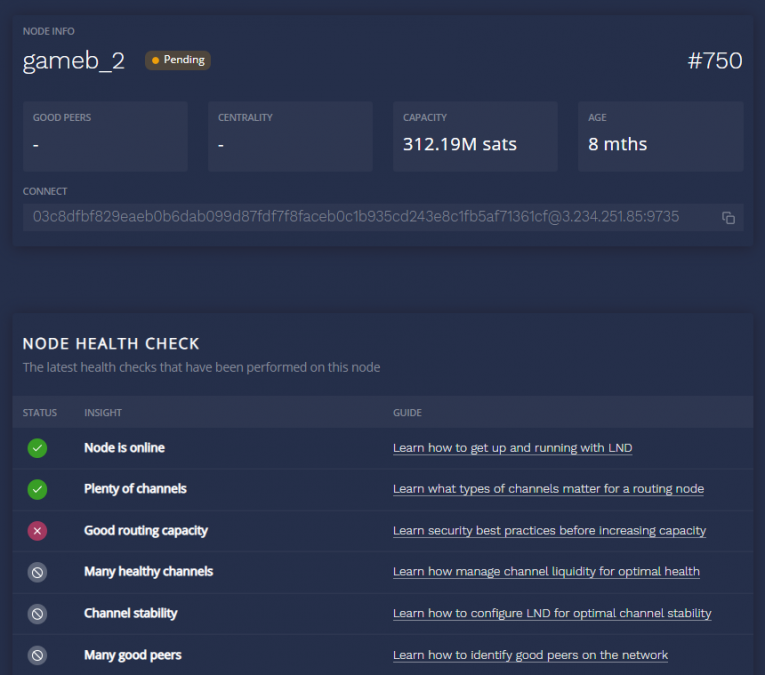Click the Age 8 mths card
The width and height of the screenshot is (765, 675).
click(x=661, y=137)
